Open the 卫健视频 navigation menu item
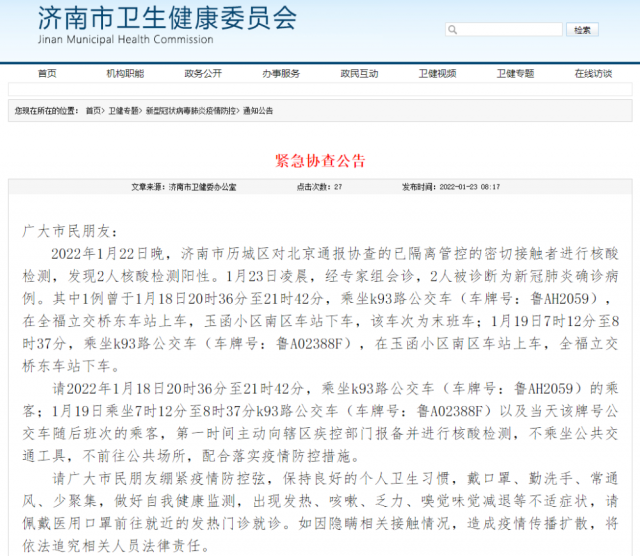640x556 pixels. 437,73
